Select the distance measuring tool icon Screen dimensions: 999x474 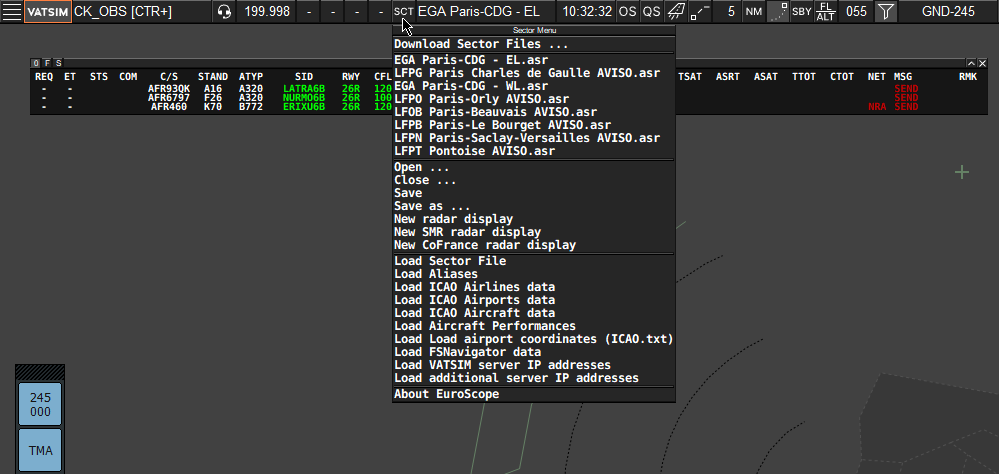(700, 11)
